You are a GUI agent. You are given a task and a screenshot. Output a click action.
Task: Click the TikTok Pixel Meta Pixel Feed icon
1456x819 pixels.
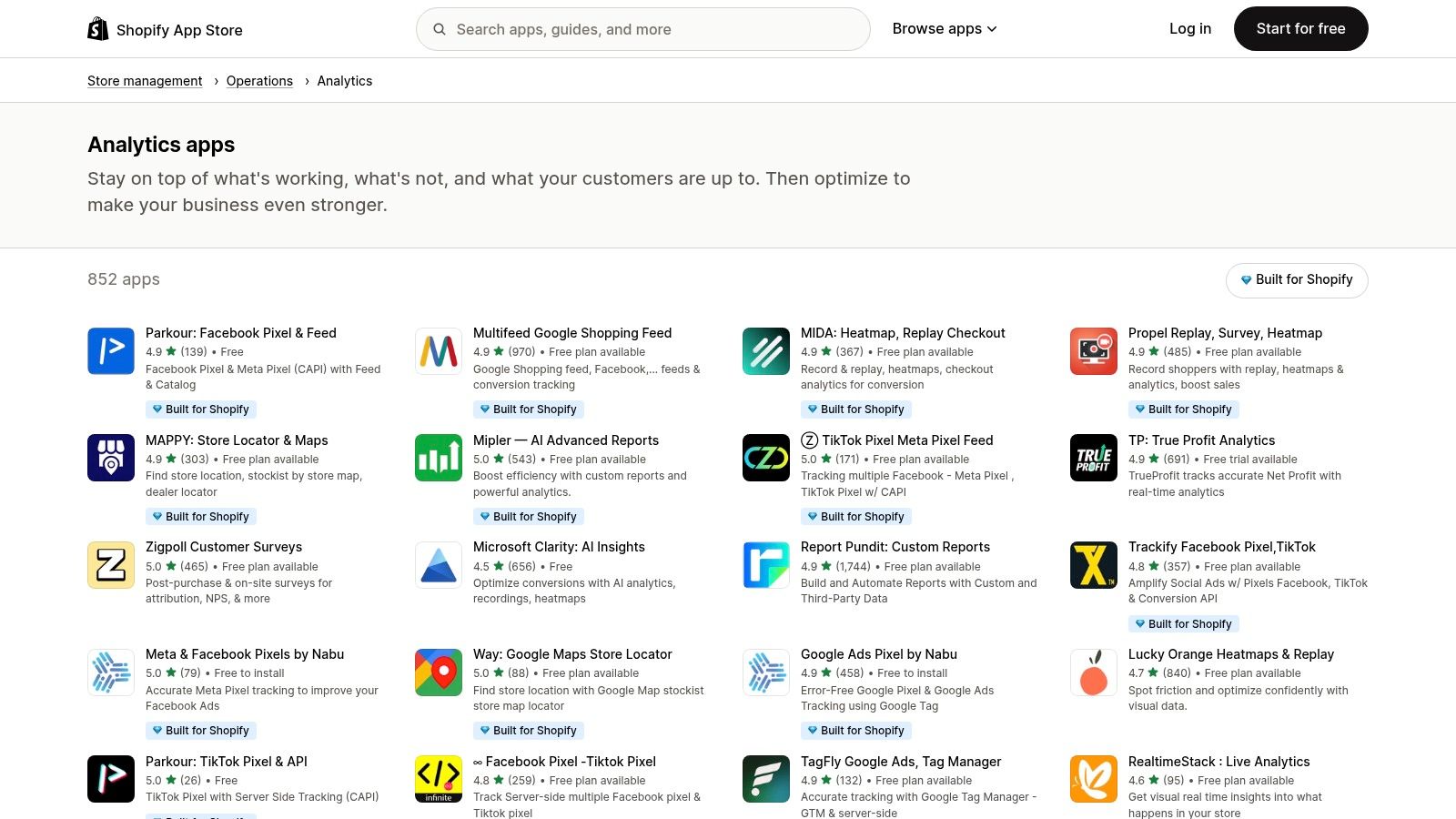click(765, 457)
